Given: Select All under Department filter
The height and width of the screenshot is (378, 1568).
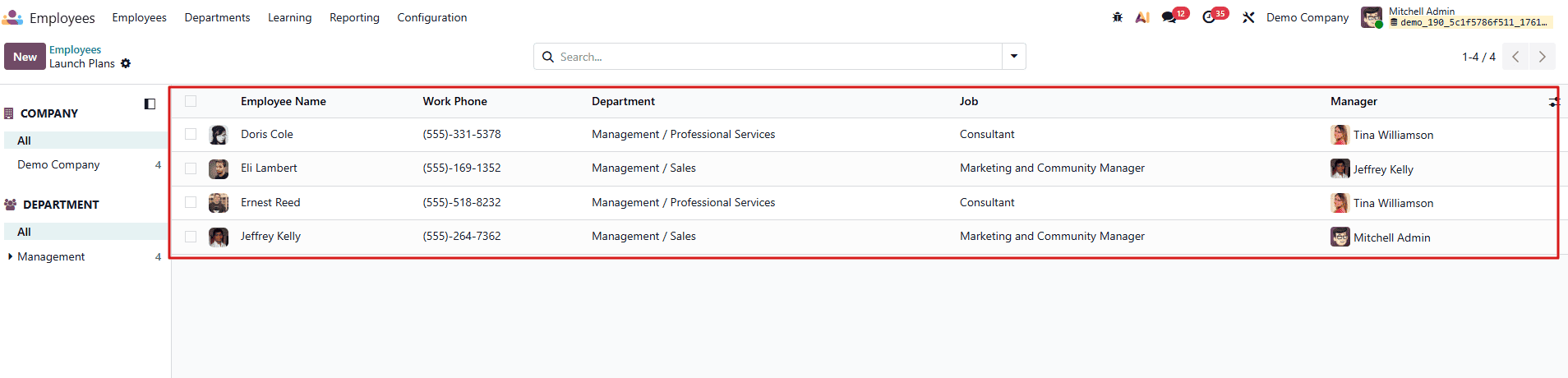Looking at the screenshot, I should point(85,232).
